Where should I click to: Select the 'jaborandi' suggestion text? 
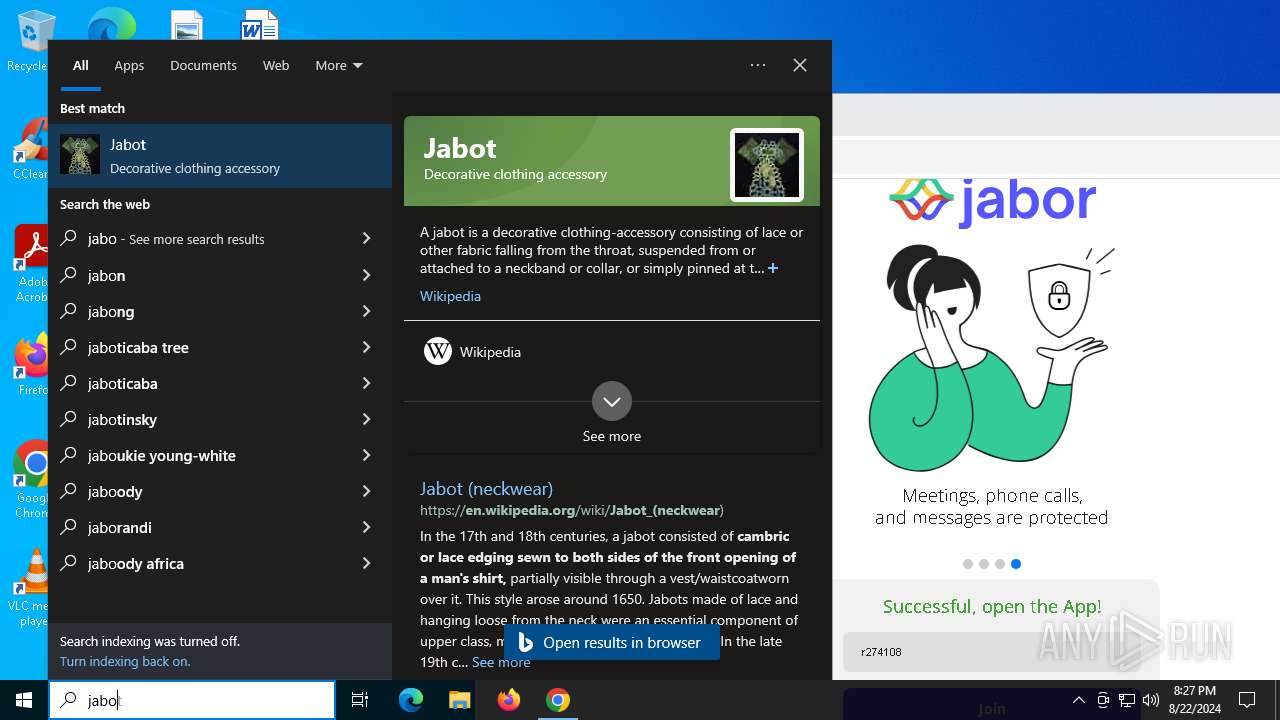[119, 527]
